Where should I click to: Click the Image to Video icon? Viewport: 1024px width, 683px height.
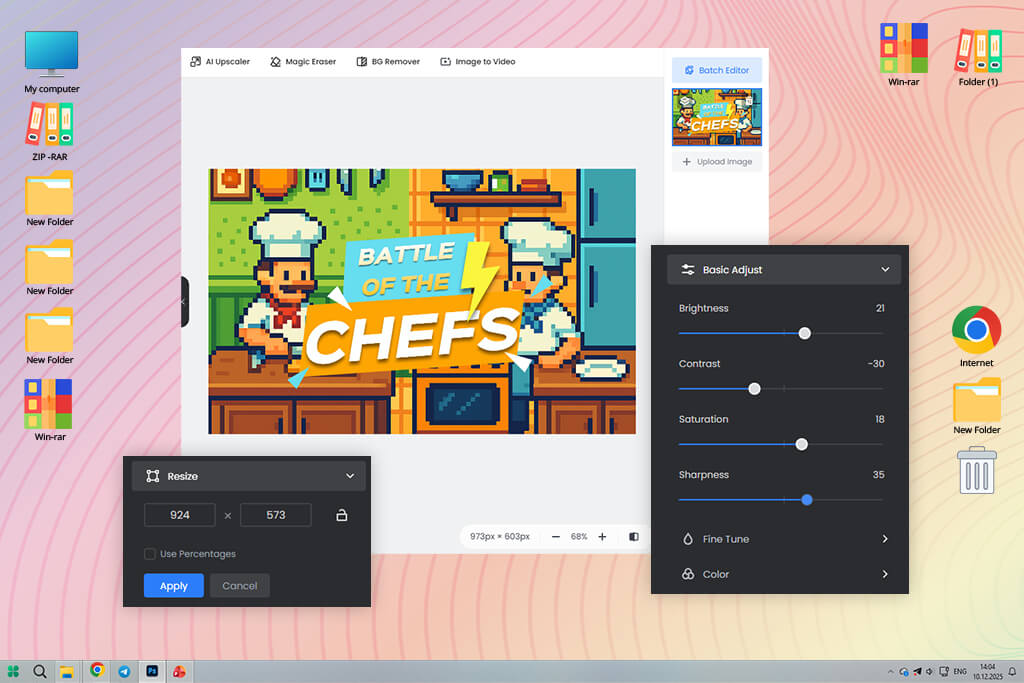click(445, 61)
